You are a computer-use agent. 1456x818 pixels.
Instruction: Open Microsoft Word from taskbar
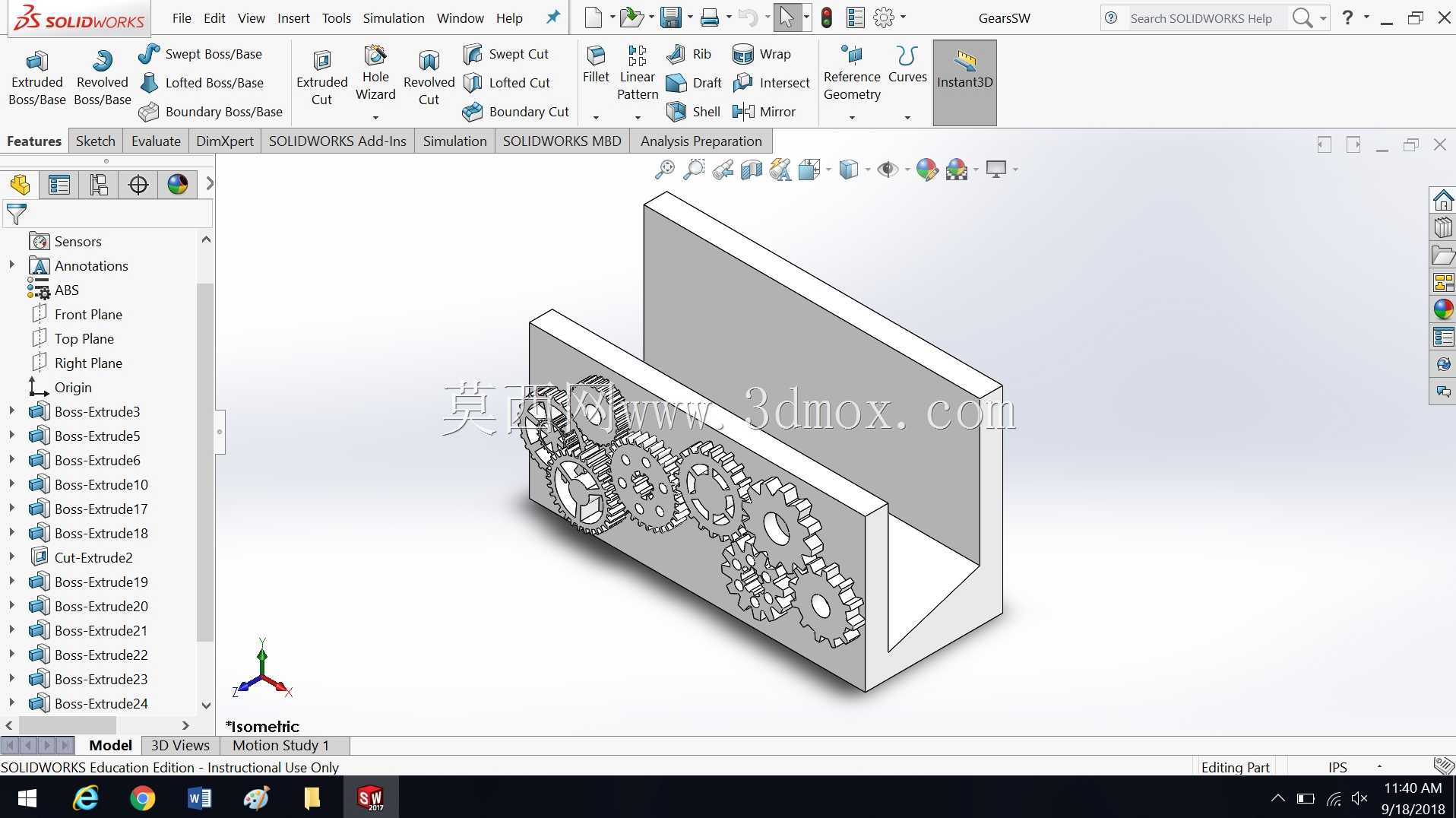(199, 798)
